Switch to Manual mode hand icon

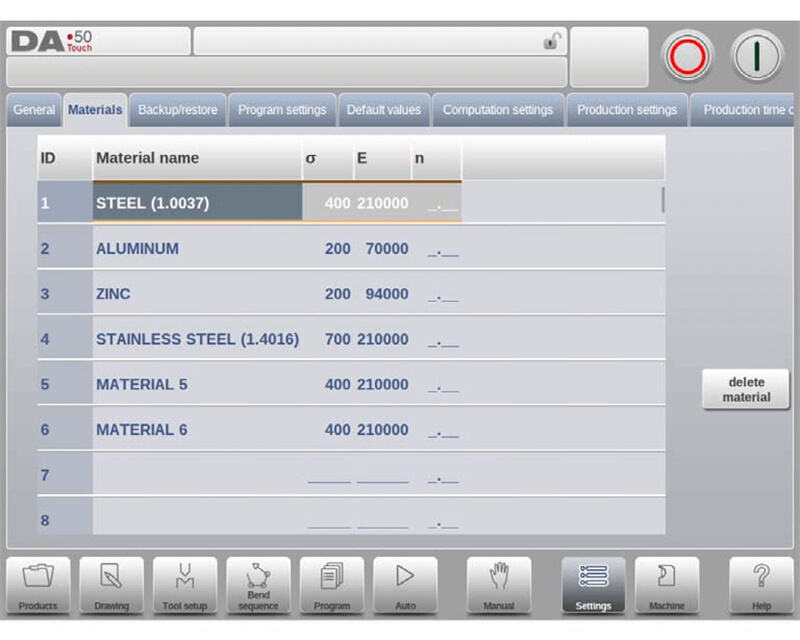(x=498, y=585)
